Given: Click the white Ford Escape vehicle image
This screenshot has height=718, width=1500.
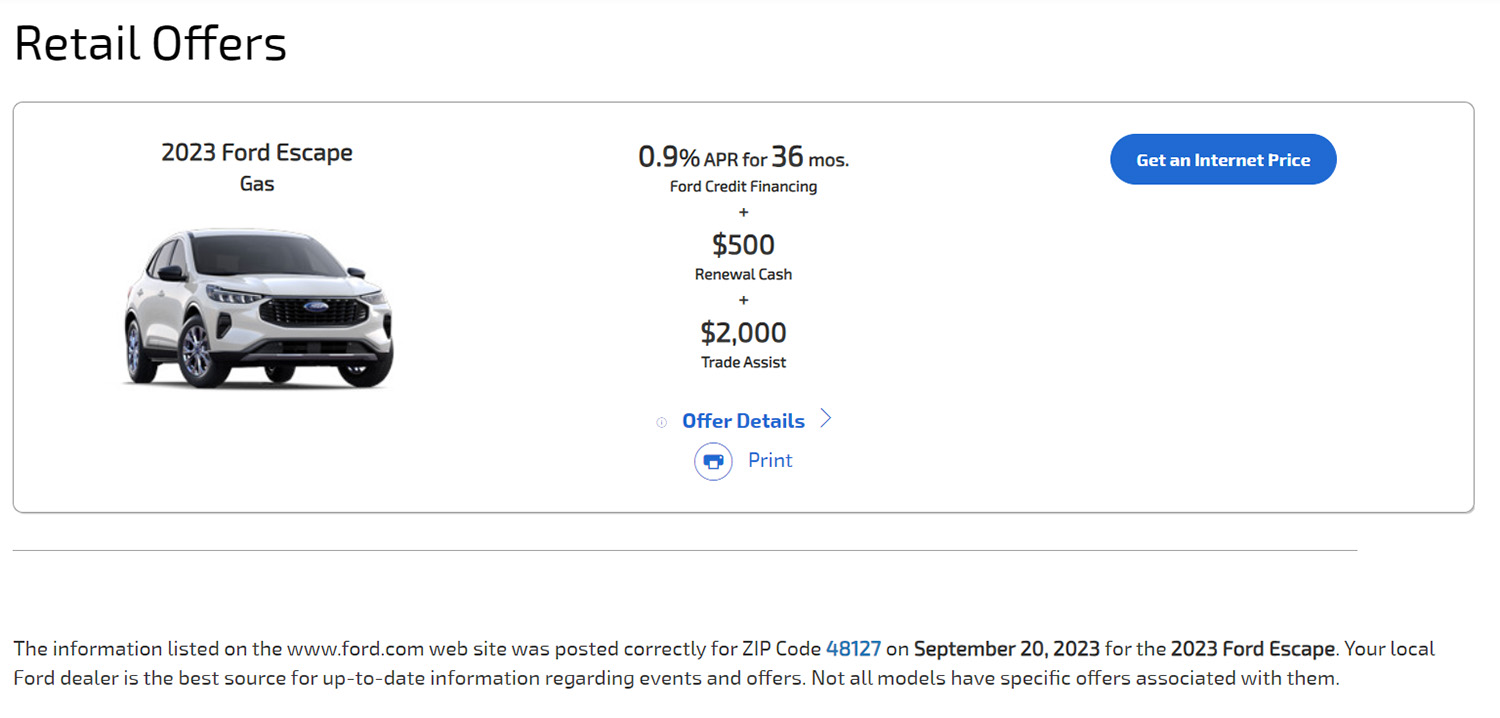Looking at the screenshot, I should coord(258,308).
